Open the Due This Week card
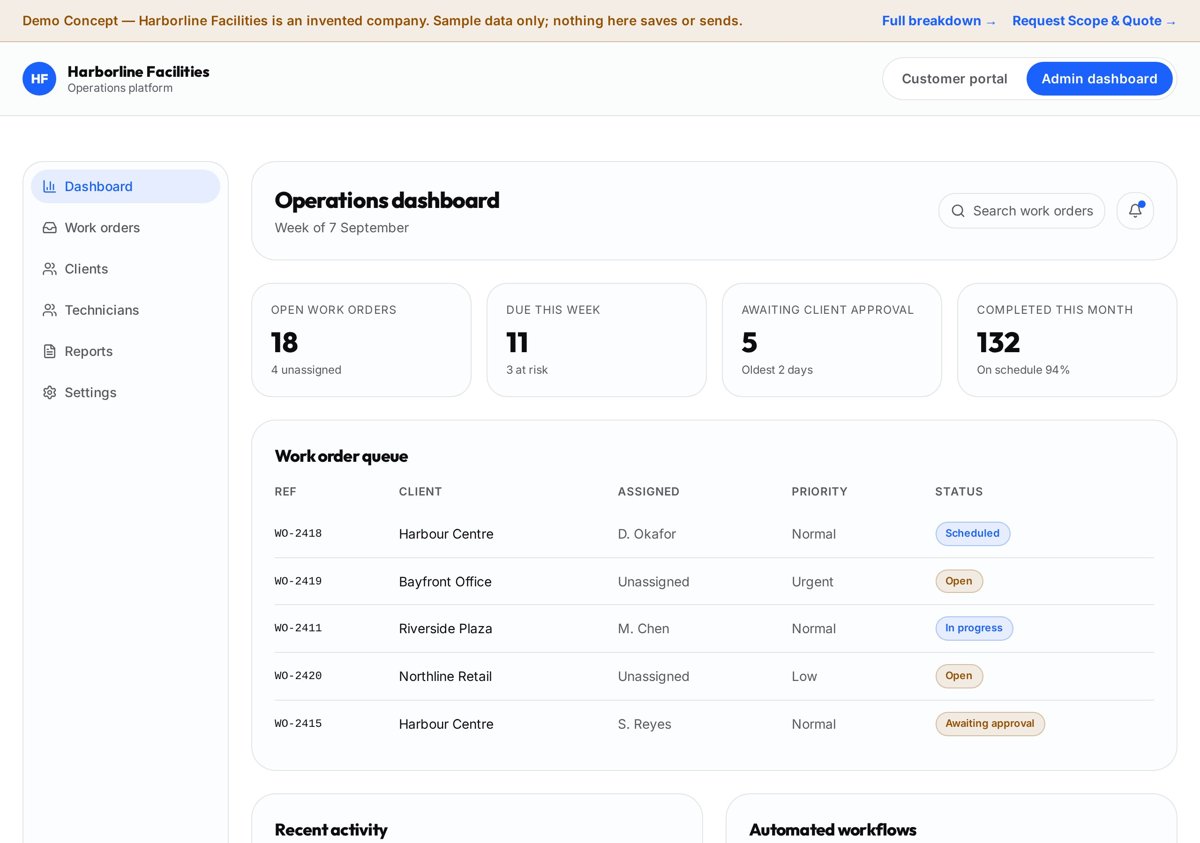This screenshot has height=843, width=1200. 596,340
